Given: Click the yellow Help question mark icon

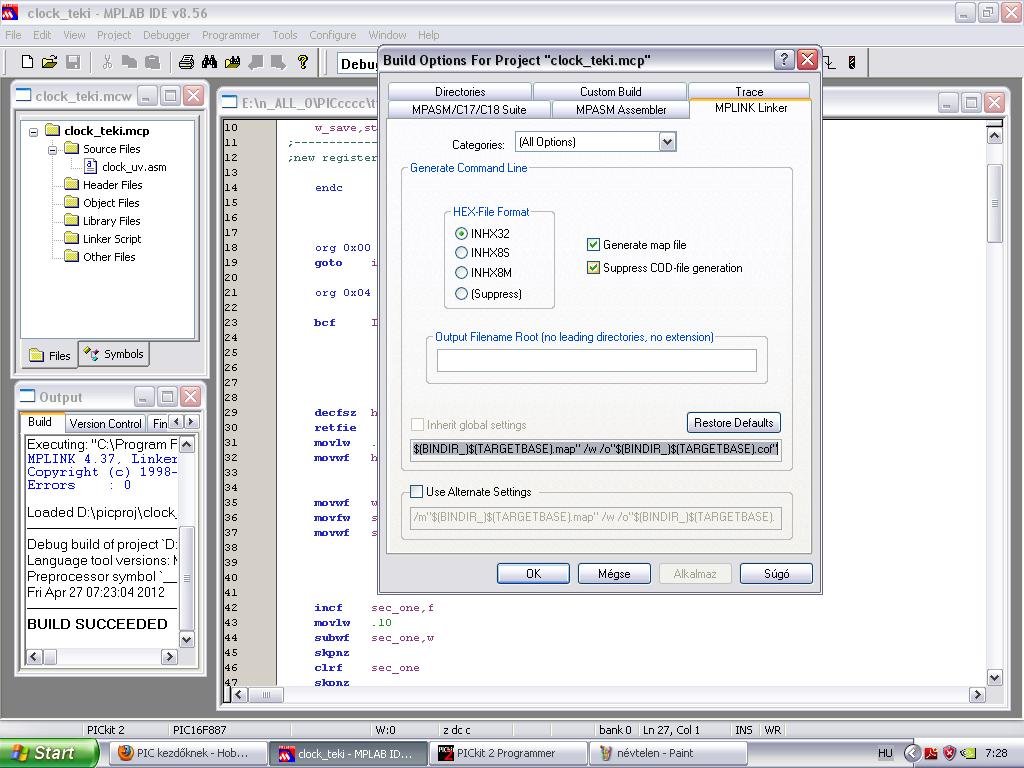Looking at the screenshot, I should pos(302,62).
